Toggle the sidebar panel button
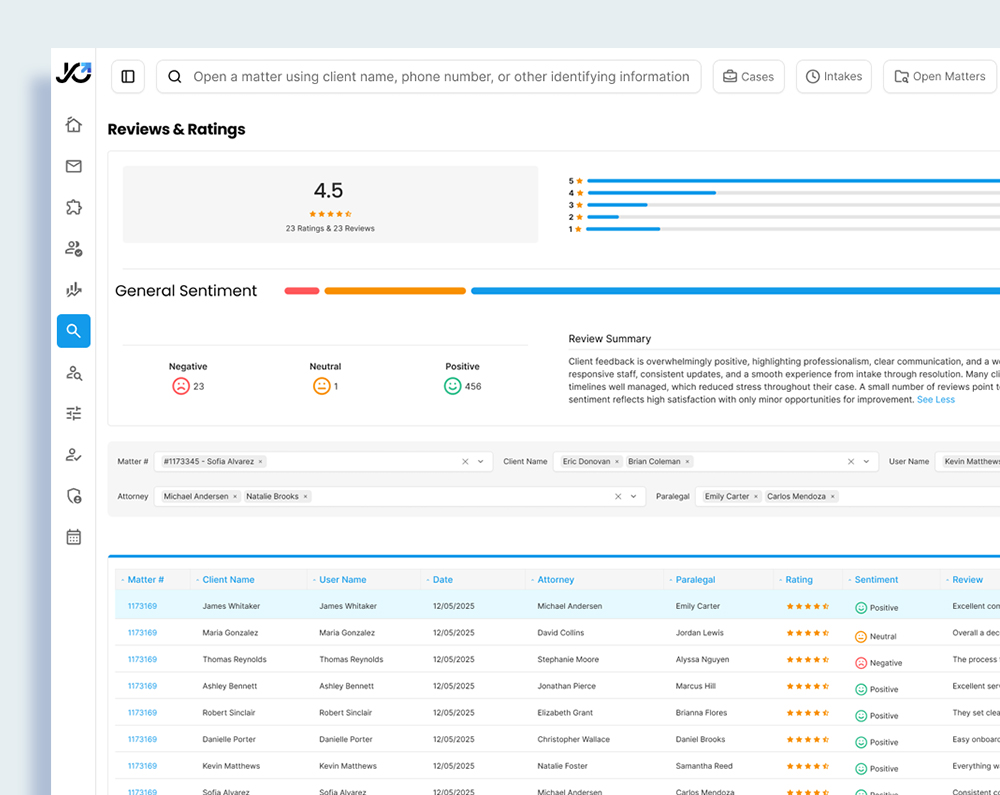 click(128, 77)
